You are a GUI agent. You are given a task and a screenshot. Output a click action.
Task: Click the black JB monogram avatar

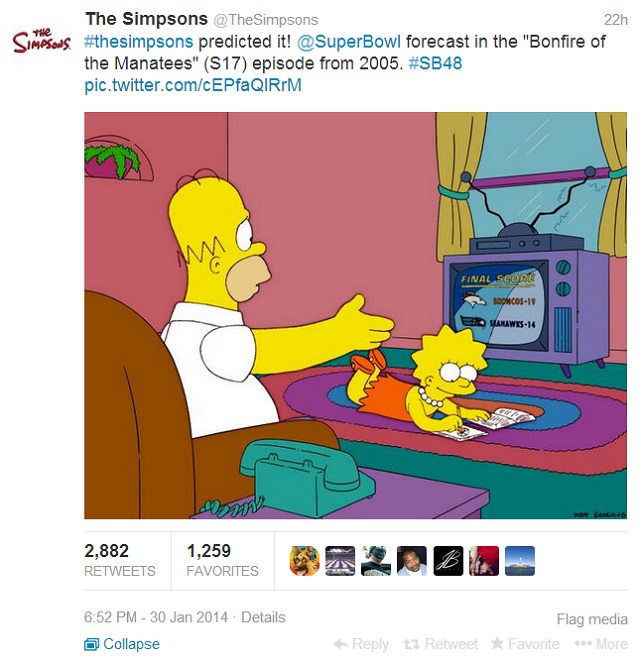tap(448, 561)
